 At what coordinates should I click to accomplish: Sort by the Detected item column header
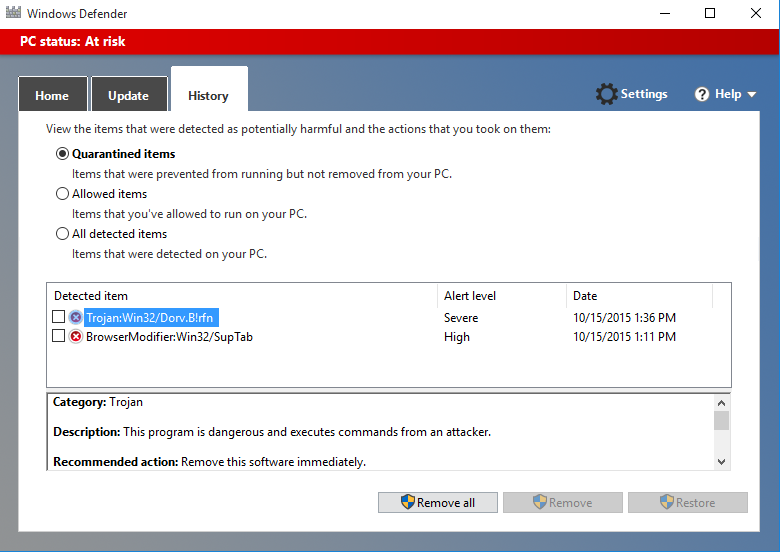click(x=242, y=296)
